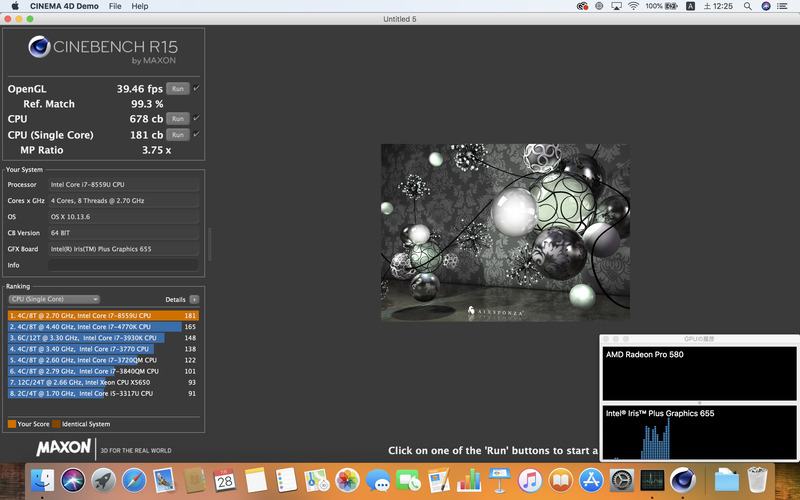The width and height of the screenshot is (800, 500).
Task: Click the Wi-Fi status icon
Action: tap(632, 6)
